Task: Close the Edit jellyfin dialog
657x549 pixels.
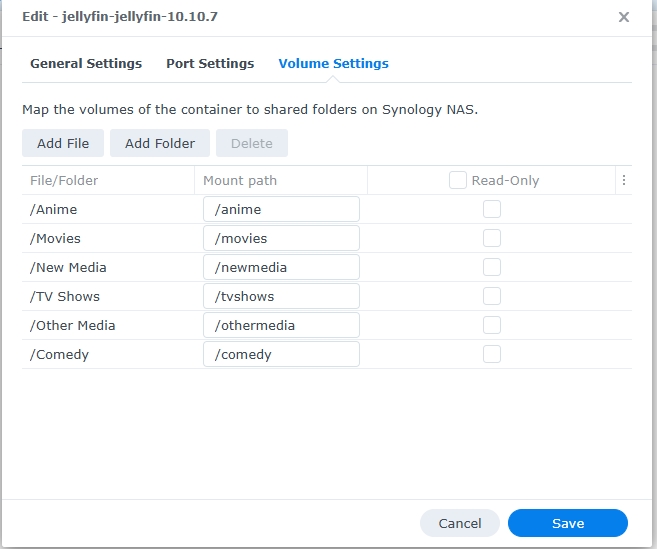Action: click(x=624, y=17)
